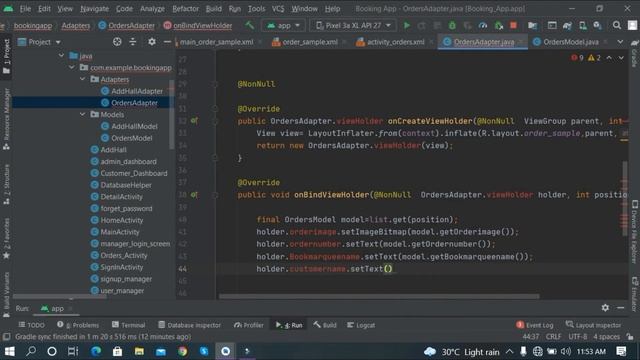
Task: Open the Problems tool window
Action: [x=78, y=325]
